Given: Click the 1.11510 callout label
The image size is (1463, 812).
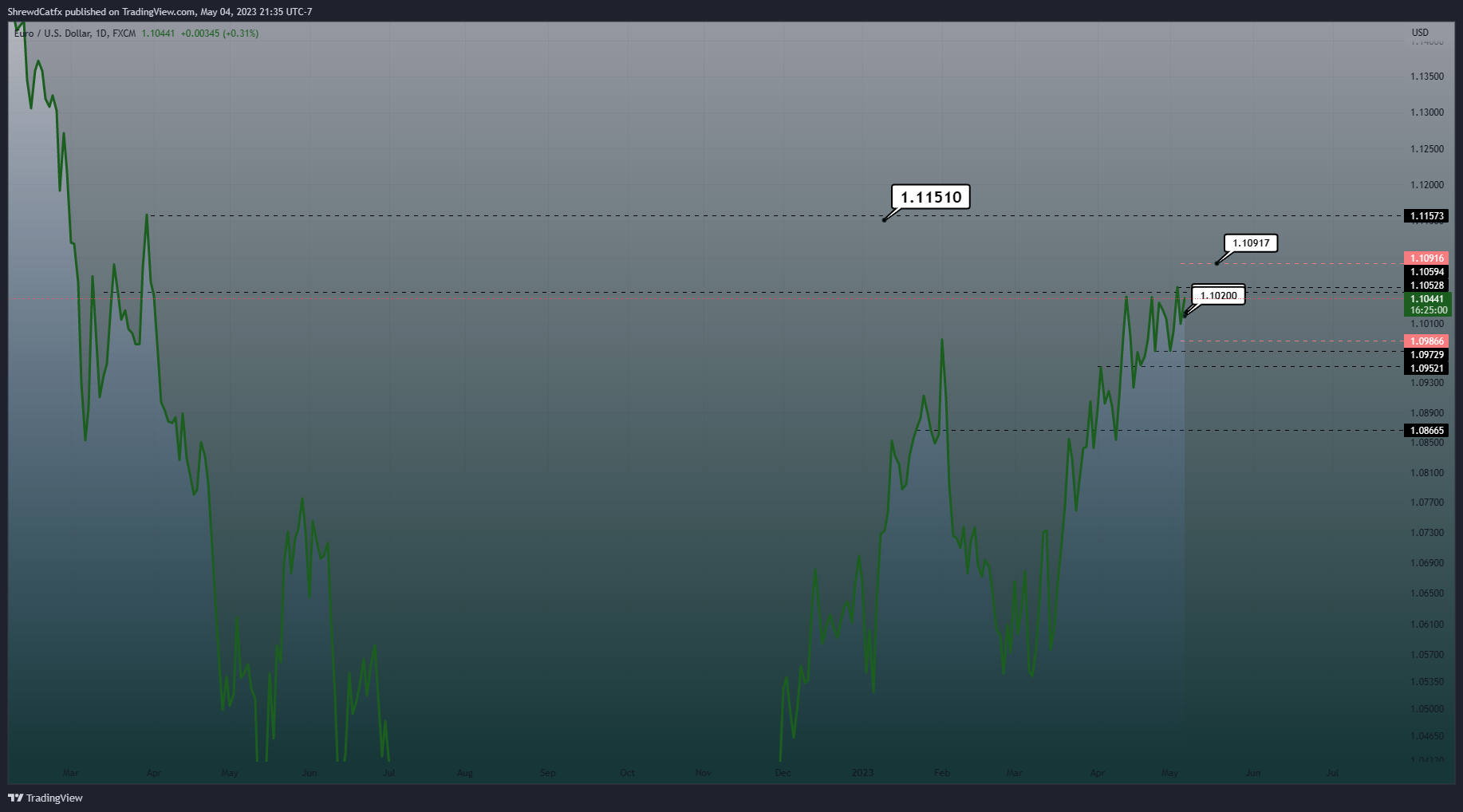Looking at the screenshot, I should 930,197.
